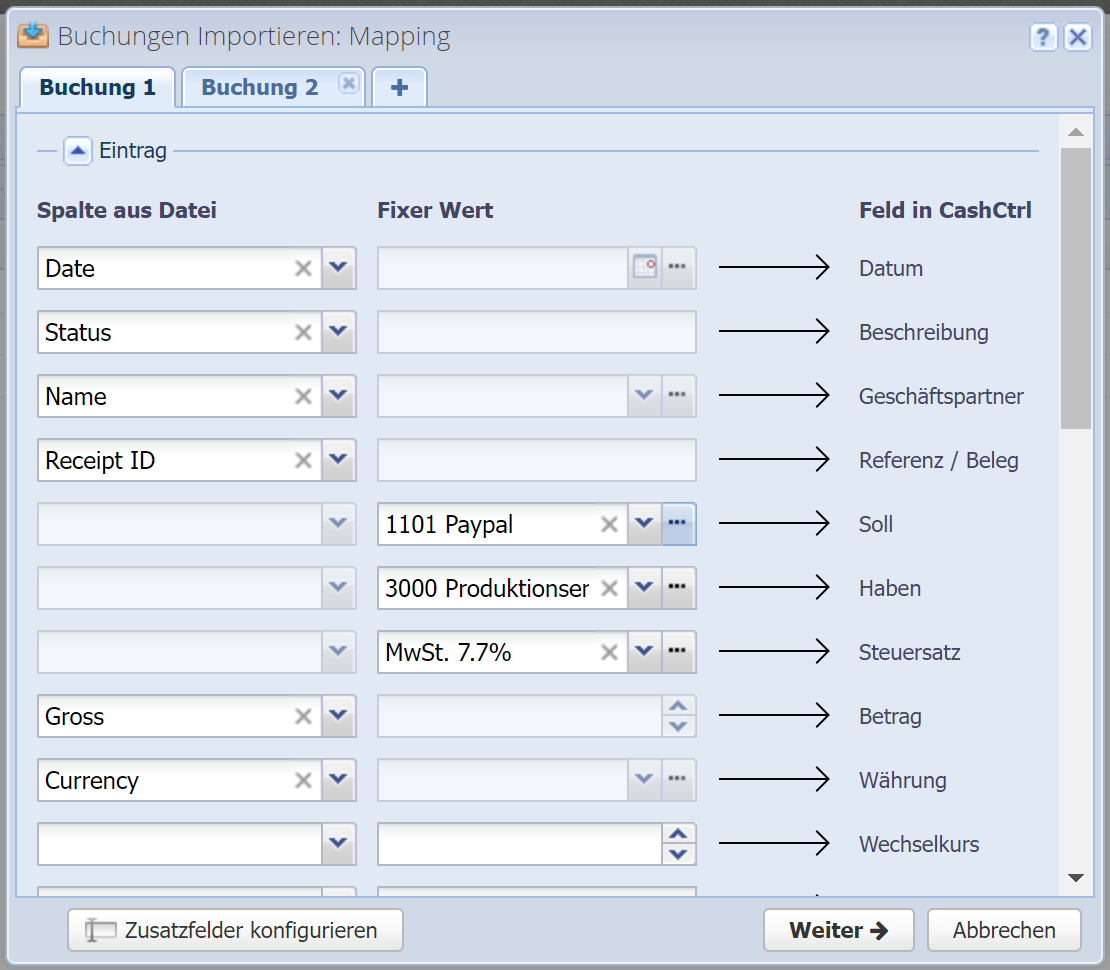Viewport: 1110px width, 970px height.
Task: Open the Status column dropdown
Action: tap(338, 332)
